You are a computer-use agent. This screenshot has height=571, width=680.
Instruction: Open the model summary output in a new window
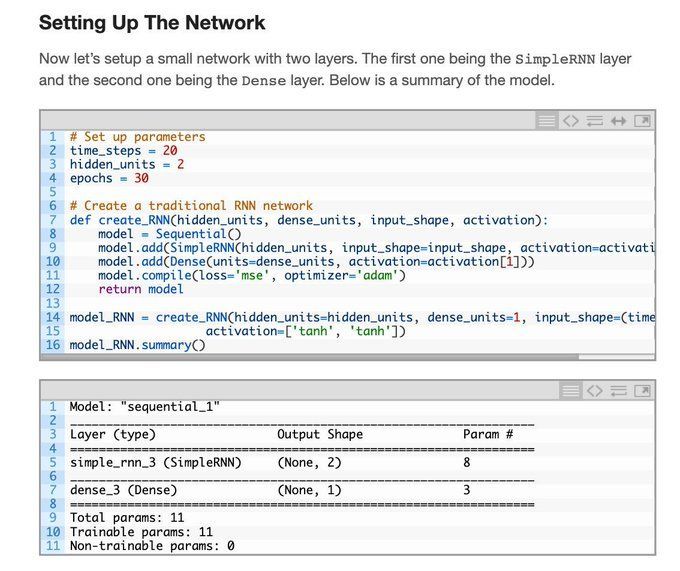coord(642,391)
